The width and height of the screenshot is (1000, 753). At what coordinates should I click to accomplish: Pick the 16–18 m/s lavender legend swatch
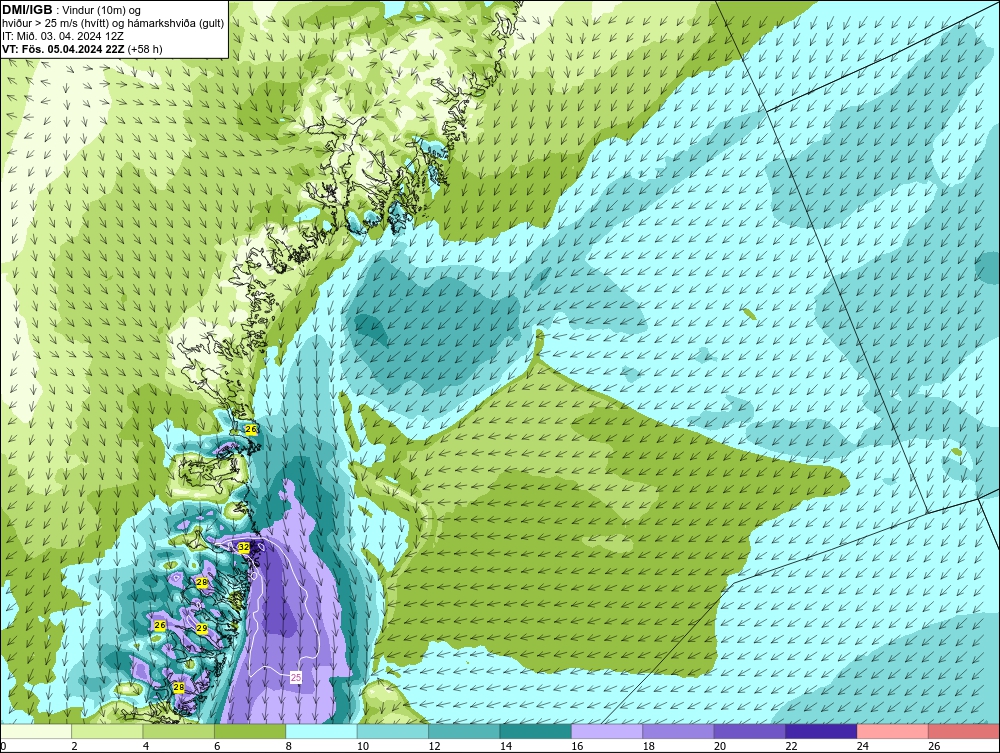pos(607,731)
